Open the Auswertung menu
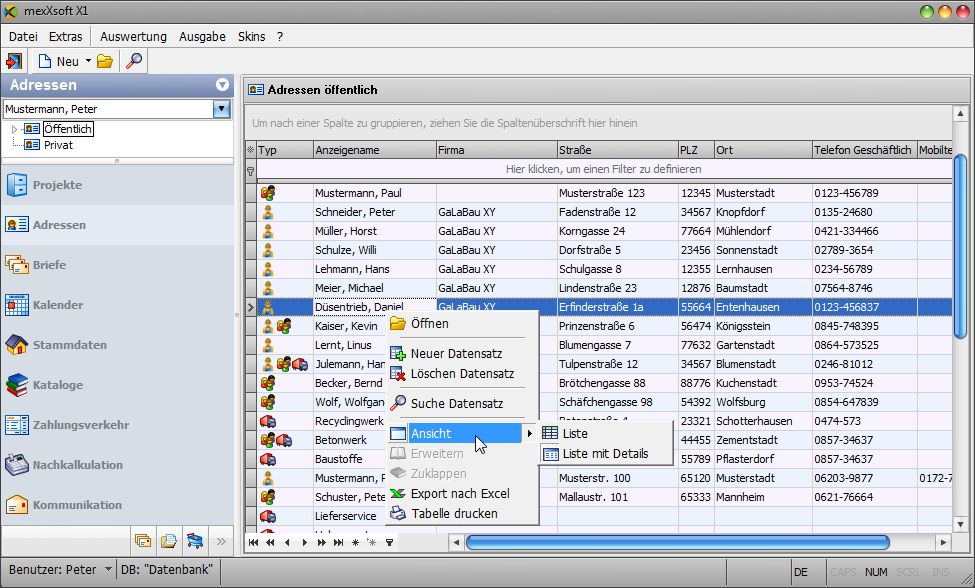The image size is (975, 588). (x=133, y=37)
